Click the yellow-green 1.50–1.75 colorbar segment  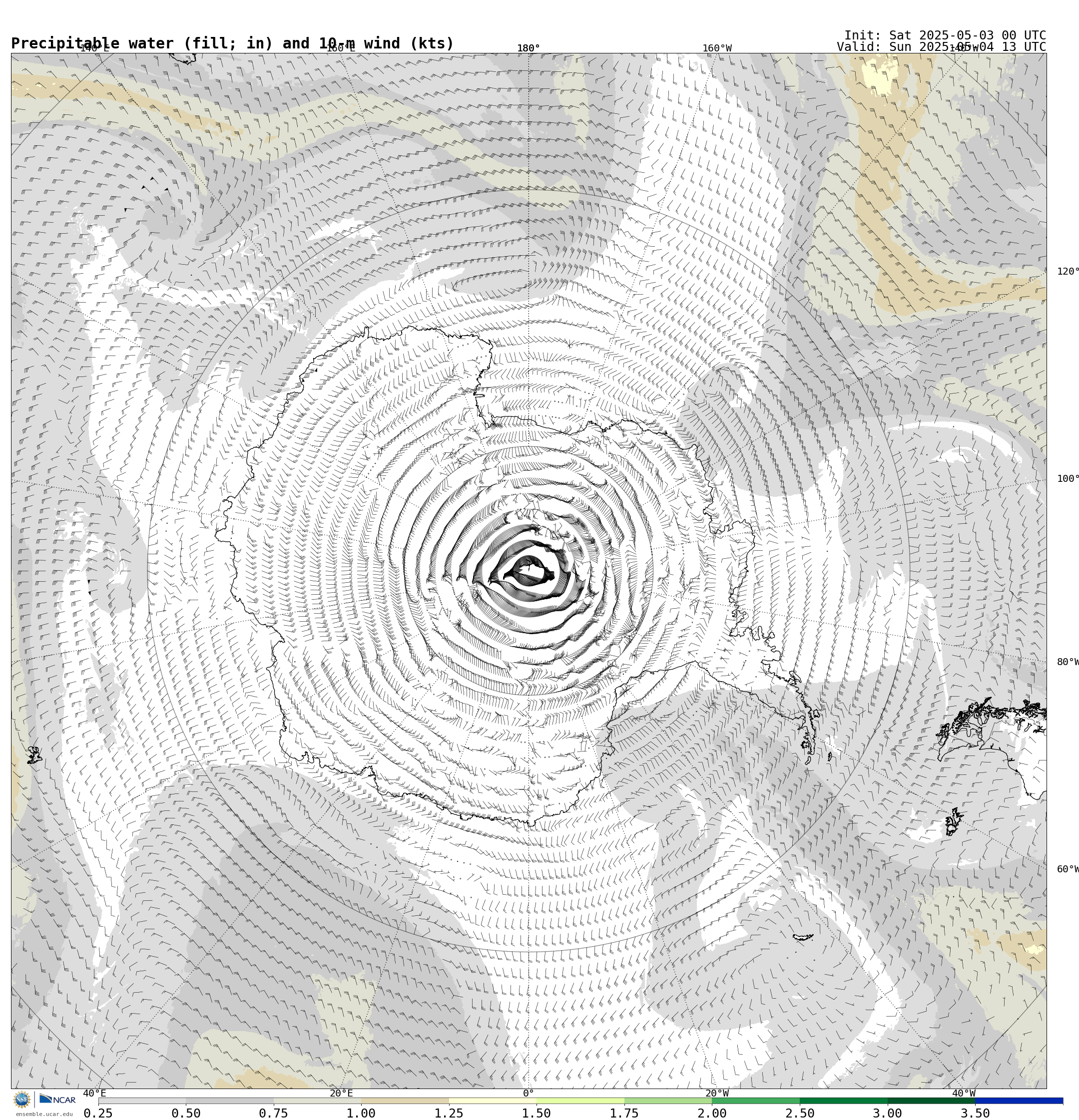point(580,1101)
